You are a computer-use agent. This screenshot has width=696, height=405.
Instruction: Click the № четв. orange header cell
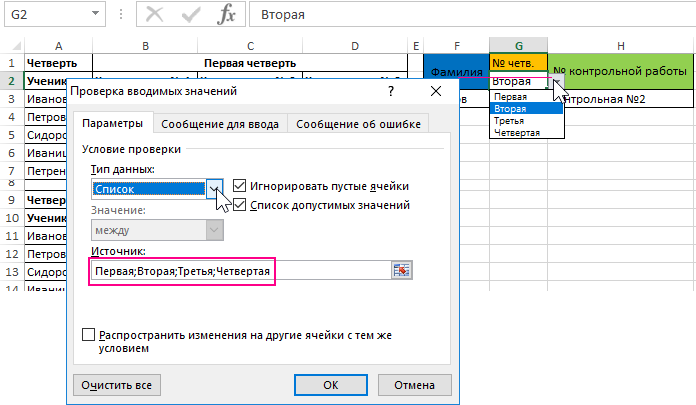pyautogui.click(x=518, y=63)
